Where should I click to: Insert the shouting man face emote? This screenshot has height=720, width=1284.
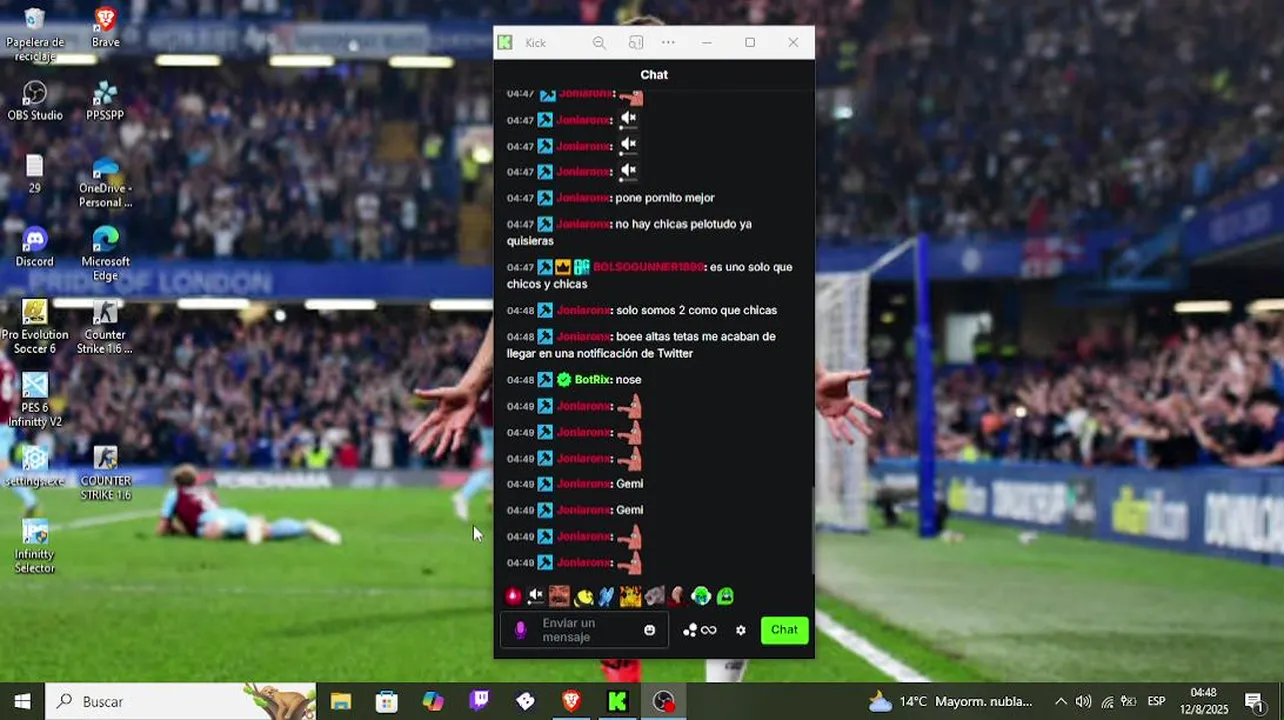pos(559,596)
